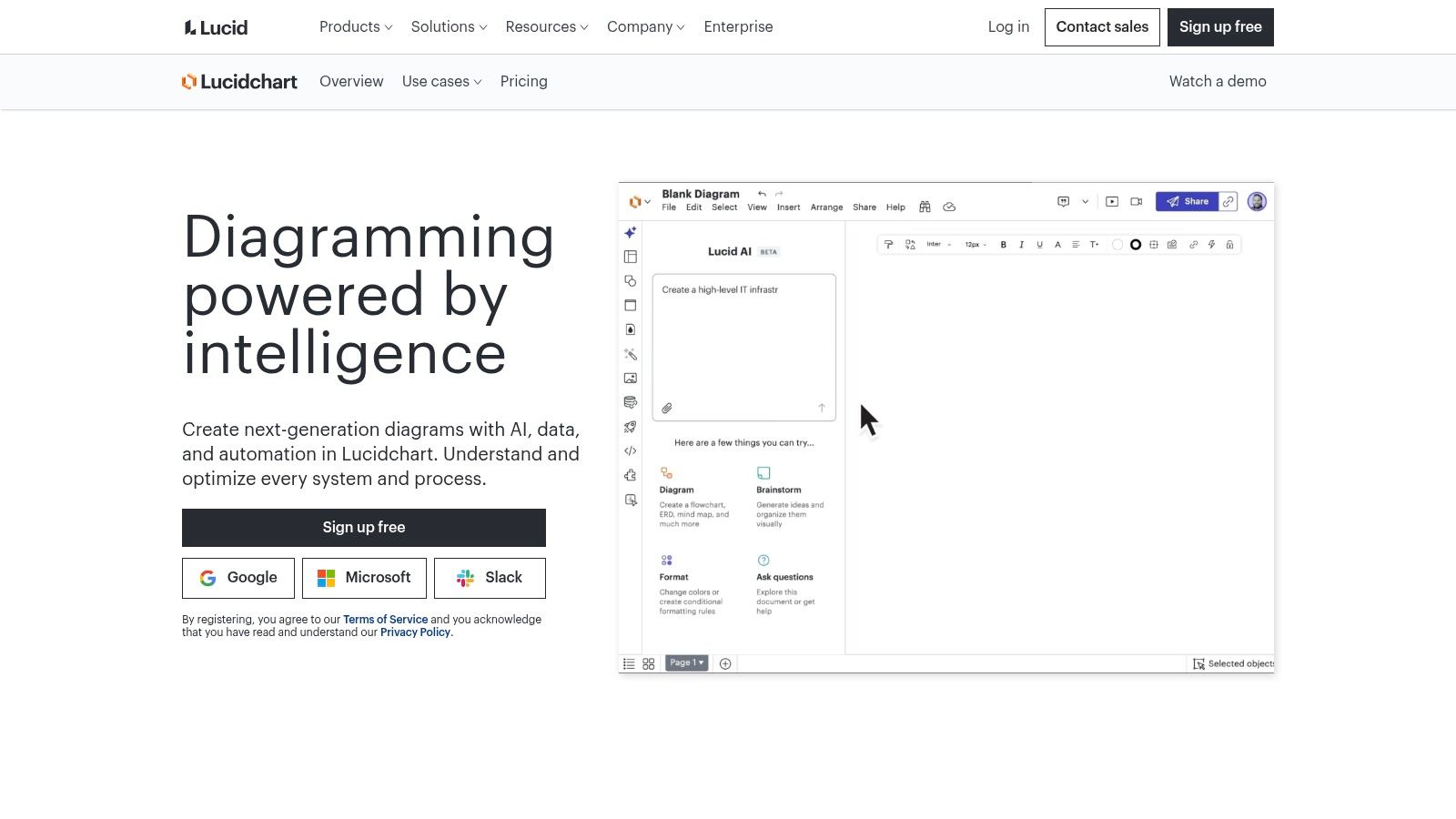Select the rocket launch sidebar icon

(x=630, y=427)
